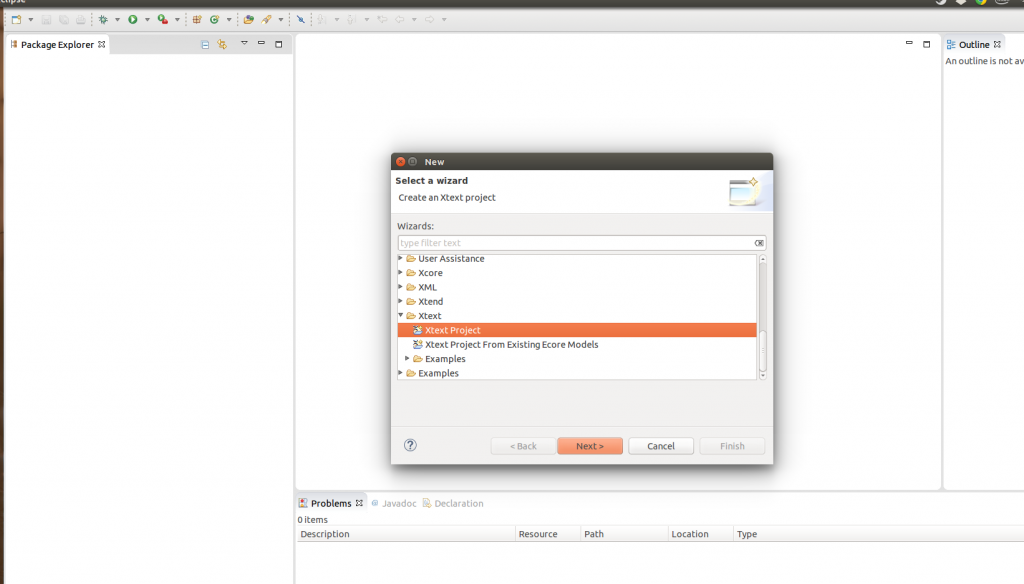The width and height of the screenshot is (1024, 584).
Task: Click the Next button
Action: pos(590,446)
